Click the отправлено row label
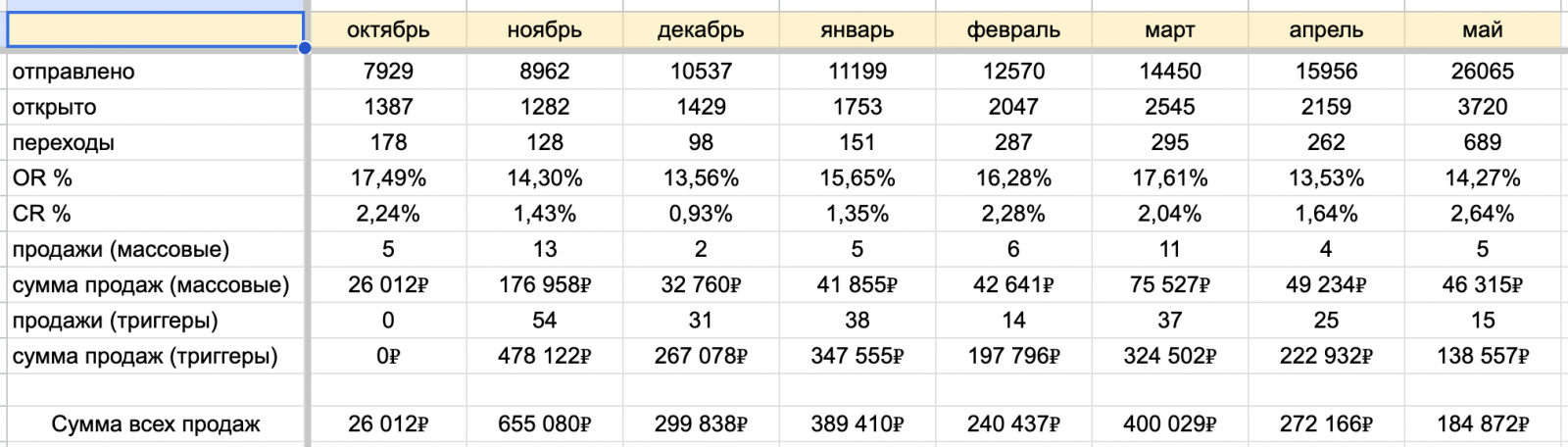 (73, 72)
